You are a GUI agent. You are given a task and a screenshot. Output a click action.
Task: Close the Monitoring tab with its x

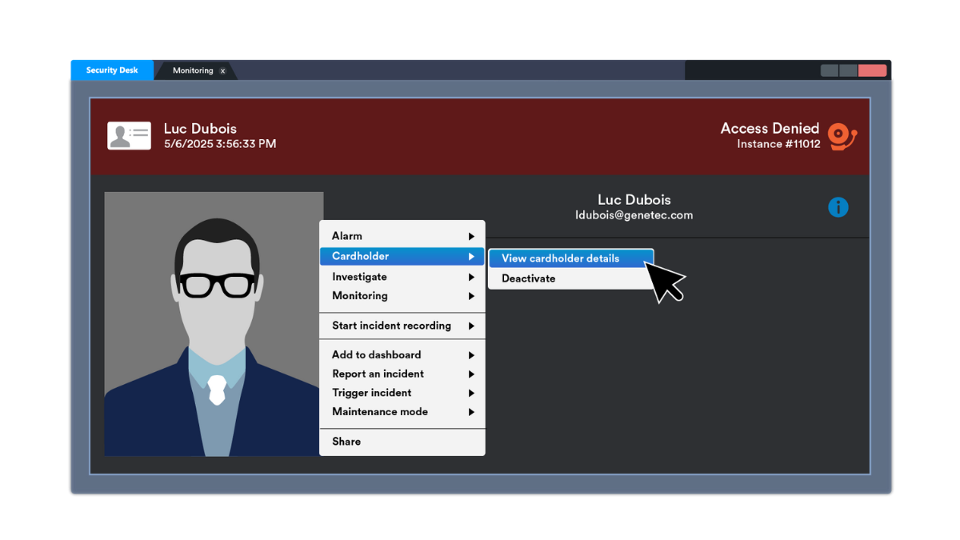pyautogui.click(x=223, y=71)
